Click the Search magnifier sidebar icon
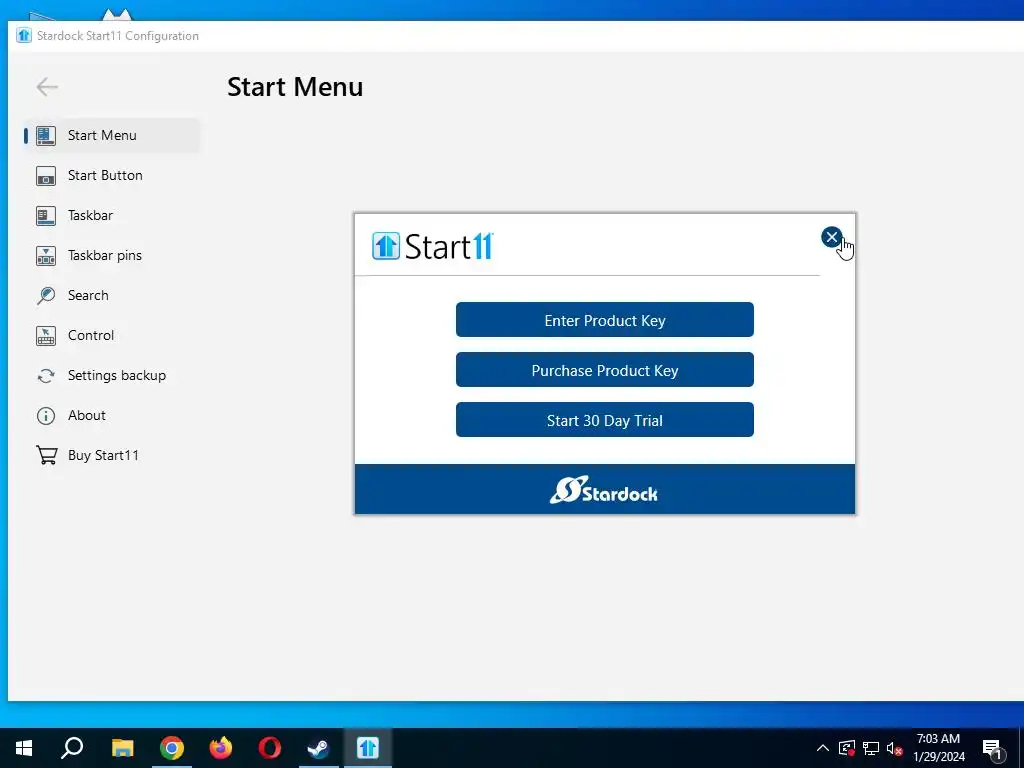 coord(46,295)
